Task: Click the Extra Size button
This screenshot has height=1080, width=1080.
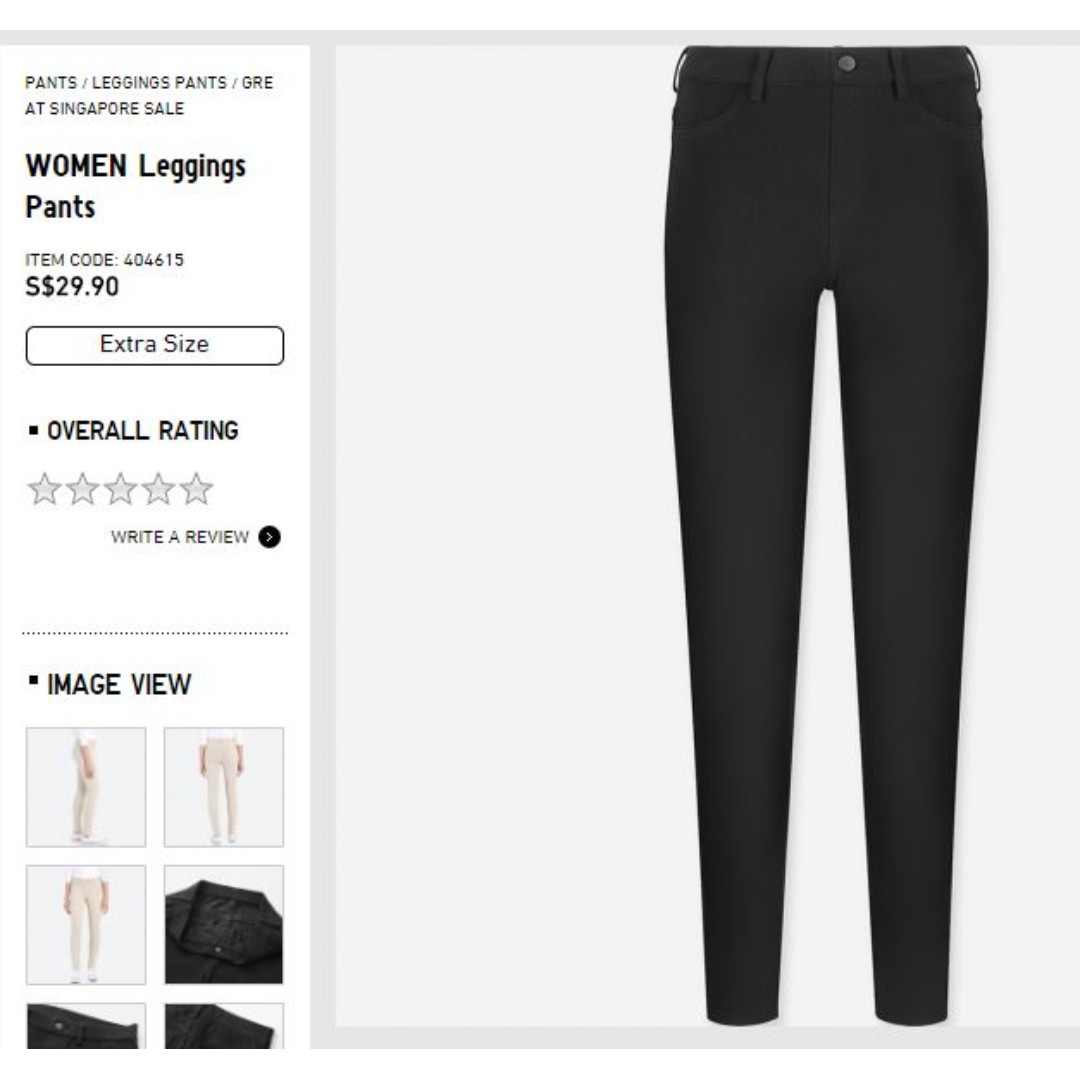Action: coord(155,345)
